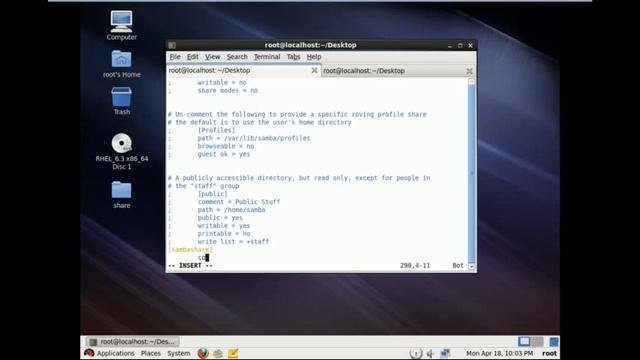Screen dimensions: 640x360
Task: Launch the notes panel icon
Action: click(233, 353)
